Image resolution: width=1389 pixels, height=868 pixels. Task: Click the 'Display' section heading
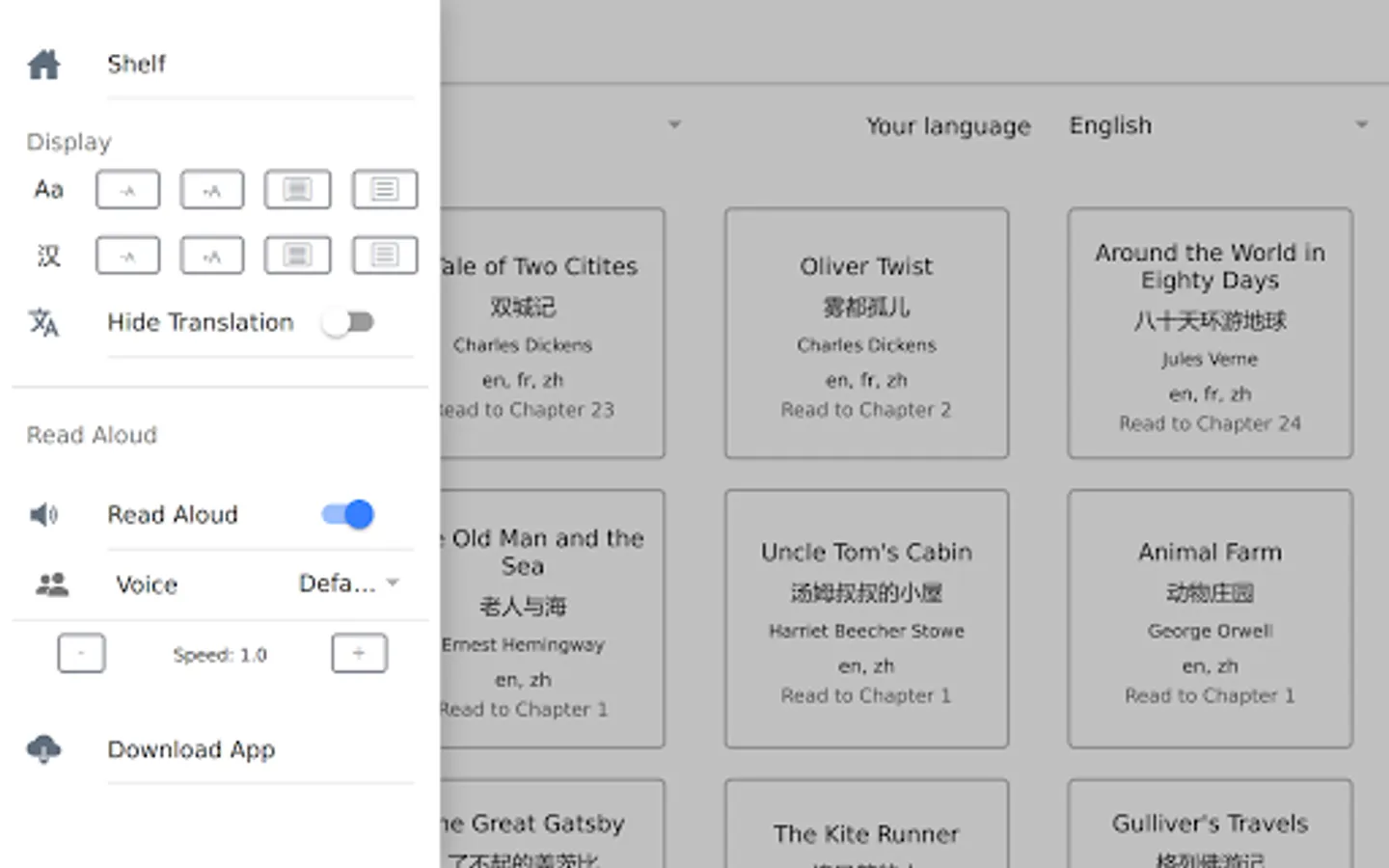tap(68, 142)
